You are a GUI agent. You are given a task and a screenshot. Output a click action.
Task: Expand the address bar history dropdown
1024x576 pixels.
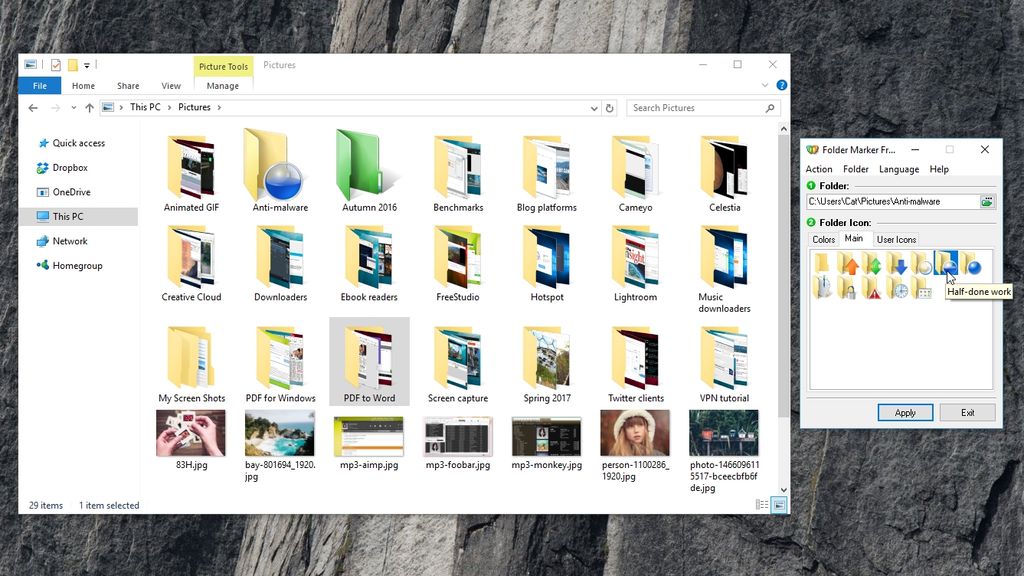[x=594, y=107]
